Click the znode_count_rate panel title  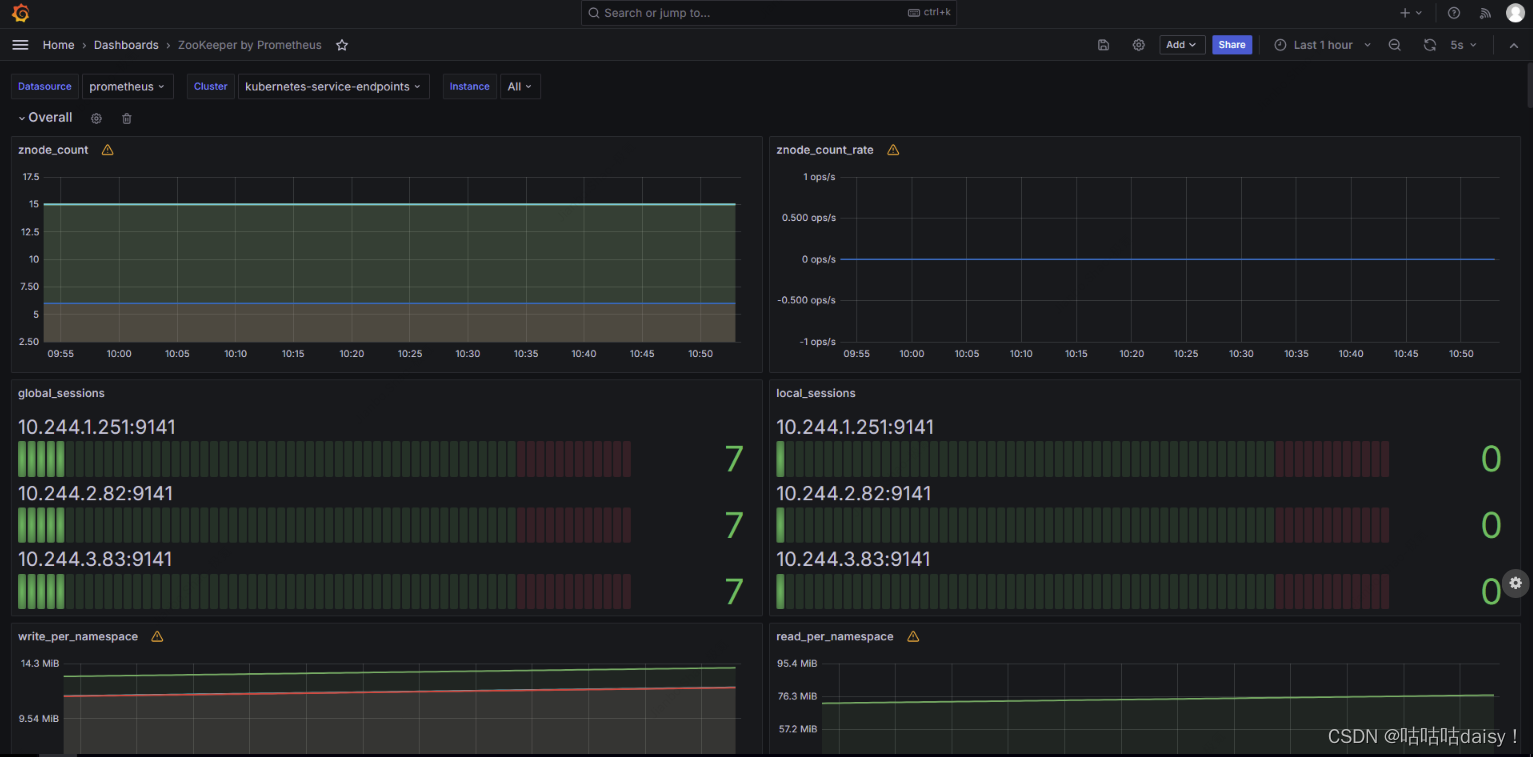(x=825, y=150)
